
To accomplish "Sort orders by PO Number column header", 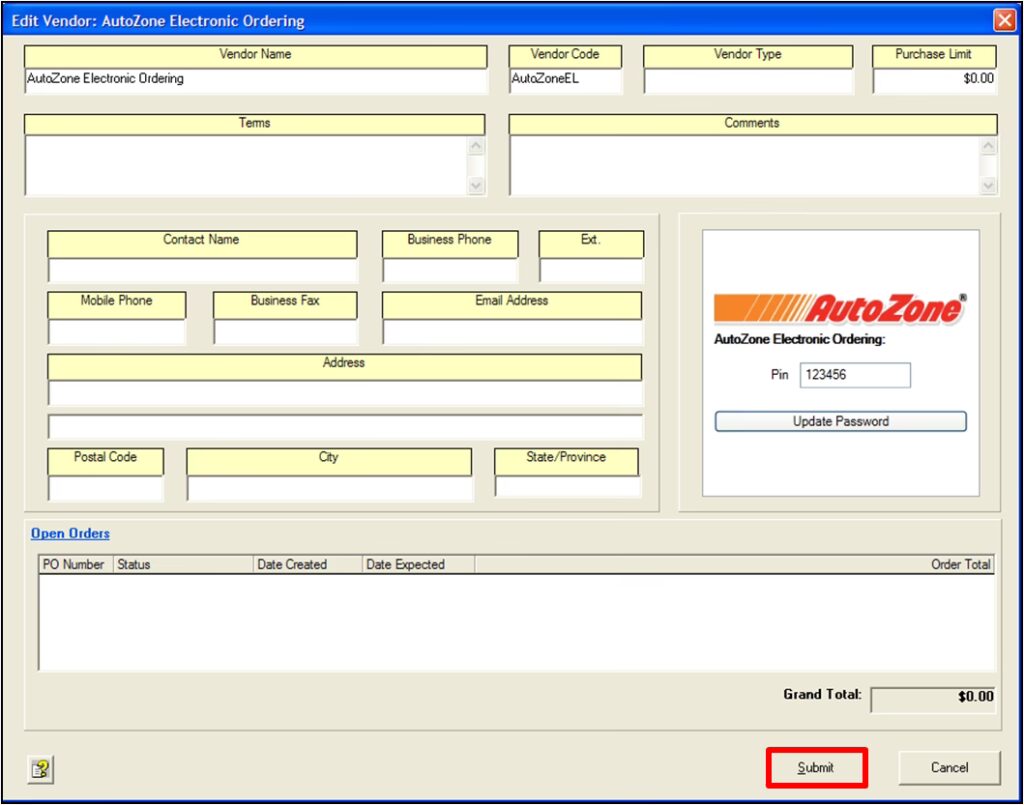I will pyautogui.click(x=74, y=565).
